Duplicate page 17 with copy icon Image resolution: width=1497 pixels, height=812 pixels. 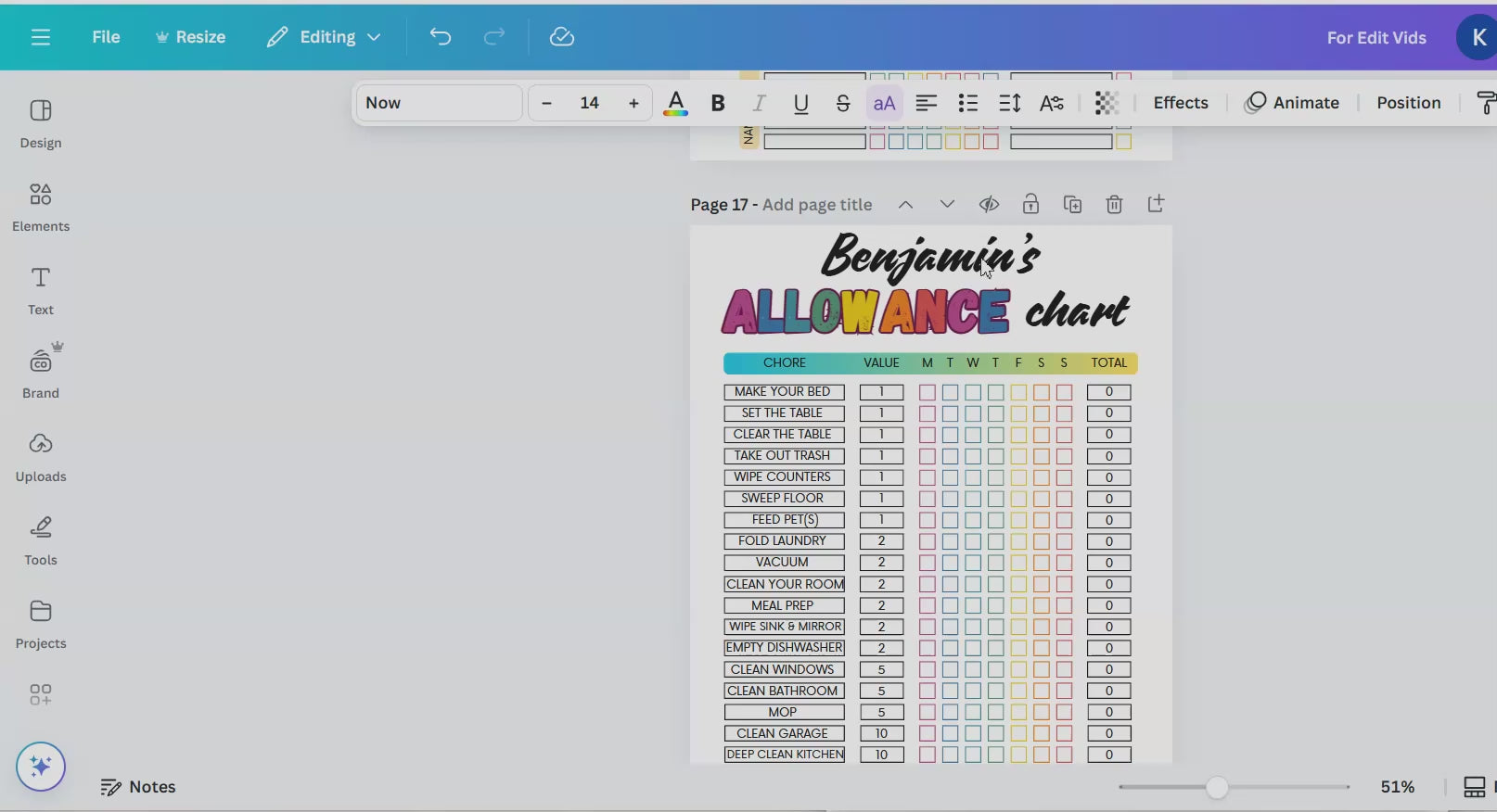(x=1072, y=205)
